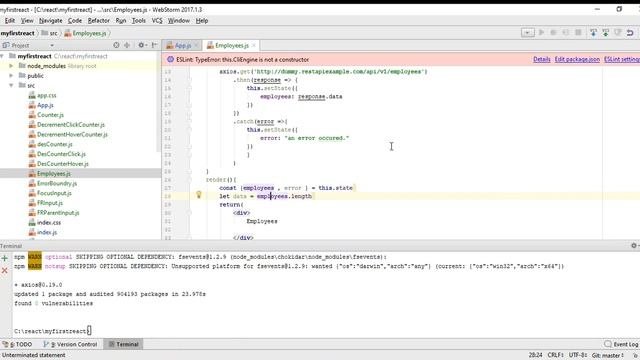Select Counter.js in project tree
The width and height of the screenshot is (640, 360).
50,115
